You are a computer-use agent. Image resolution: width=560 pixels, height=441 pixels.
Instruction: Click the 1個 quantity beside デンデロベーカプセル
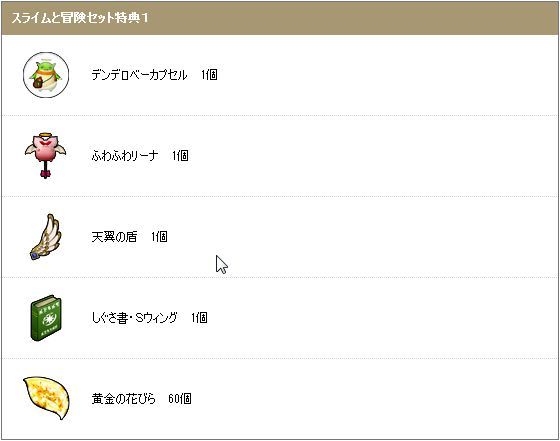[209, 75]
